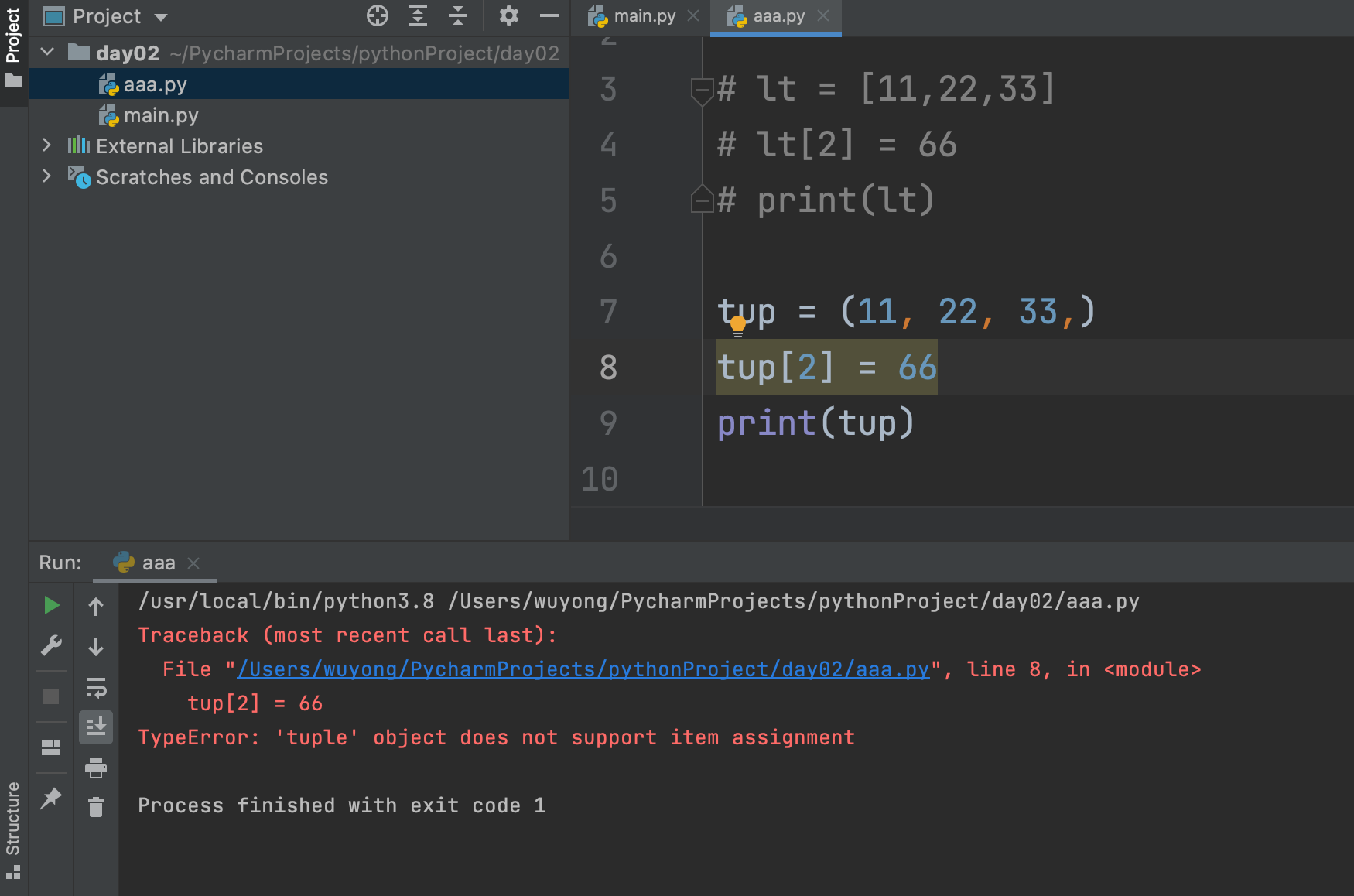This screenshot has width=1354, height=896.
Task: Click the Expand All icon in Project toolbar
Action: pyautogui.click(x=418, y=15)
